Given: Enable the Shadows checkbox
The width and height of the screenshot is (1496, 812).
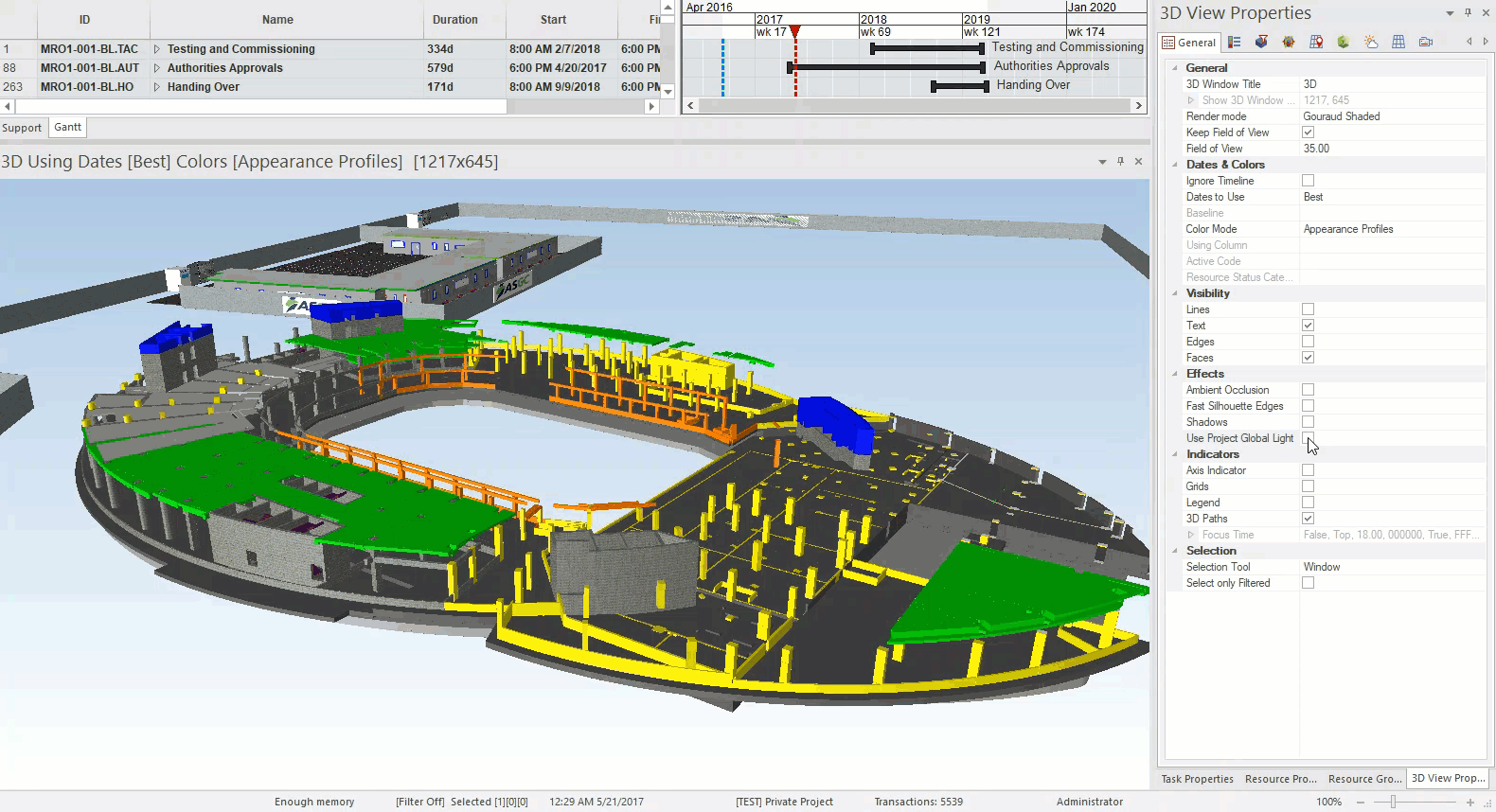Looking at the screenshot, I should (1308, 422).
